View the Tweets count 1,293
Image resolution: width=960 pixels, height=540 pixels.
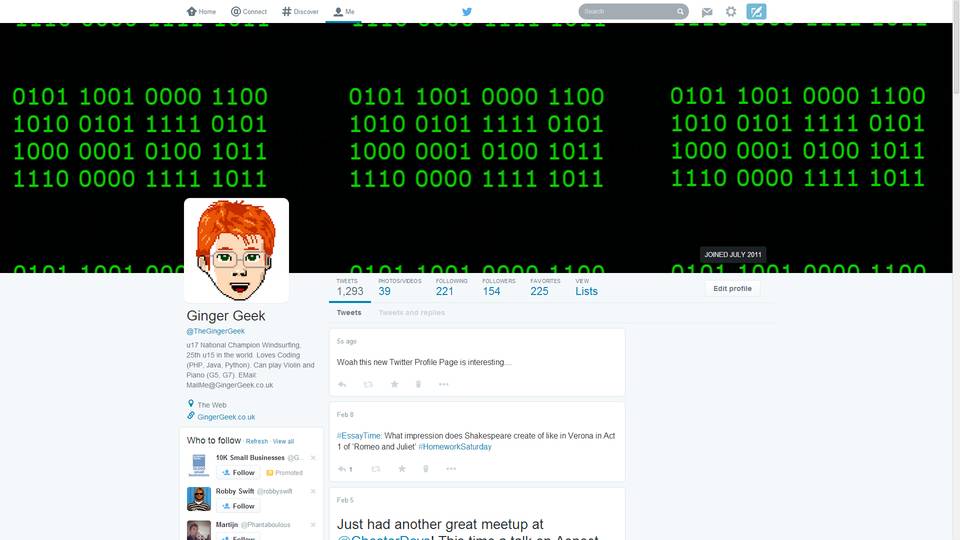(x=350, y=288)
